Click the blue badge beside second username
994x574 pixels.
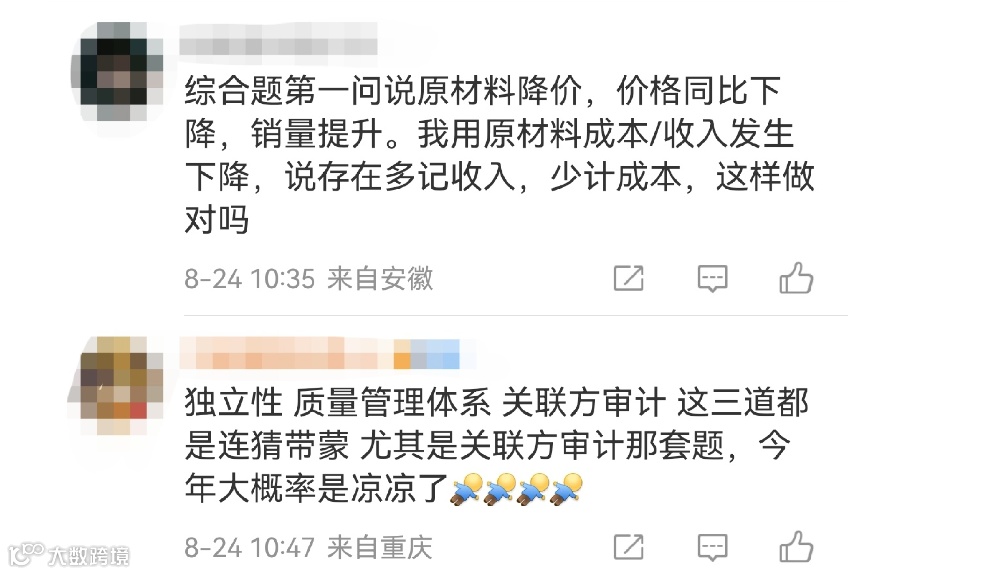tap(435, 353)
